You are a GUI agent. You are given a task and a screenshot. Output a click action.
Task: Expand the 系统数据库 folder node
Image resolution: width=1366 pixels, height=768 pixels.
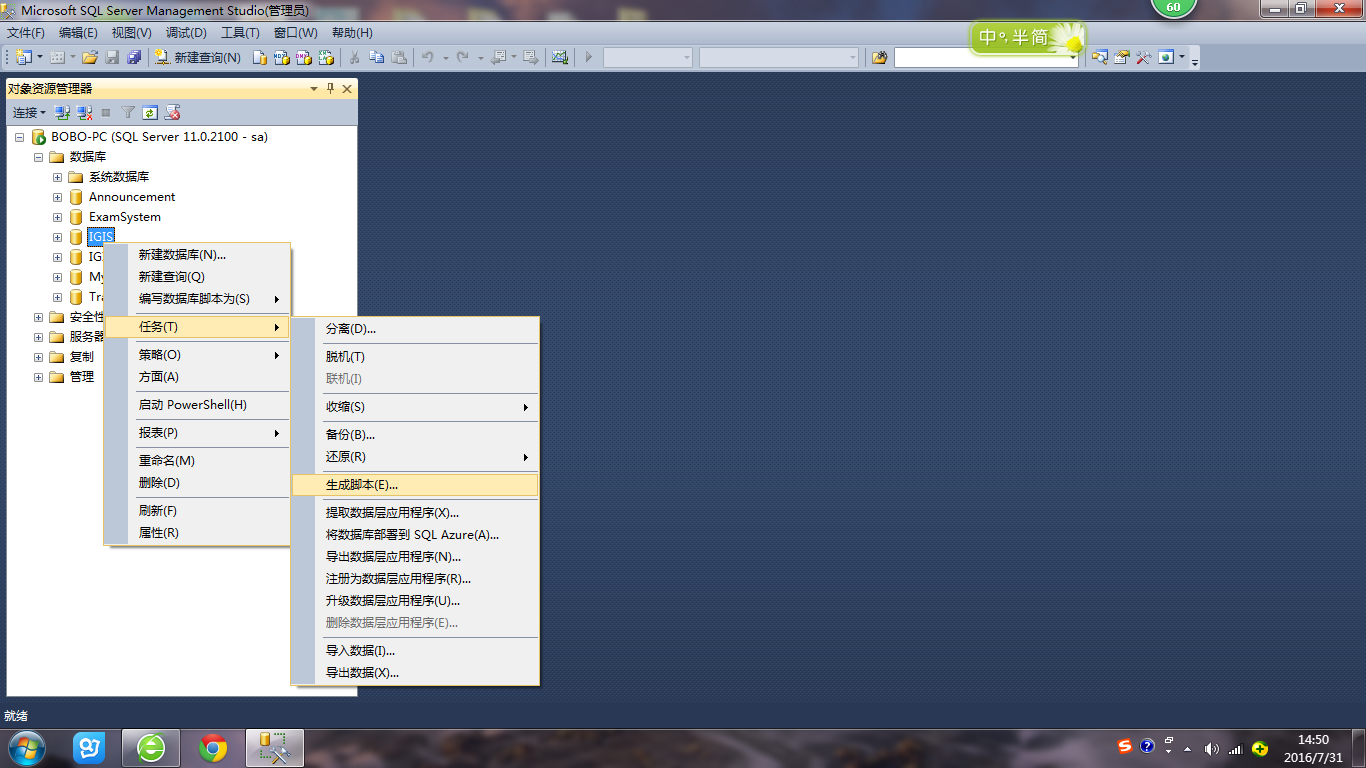58,177
